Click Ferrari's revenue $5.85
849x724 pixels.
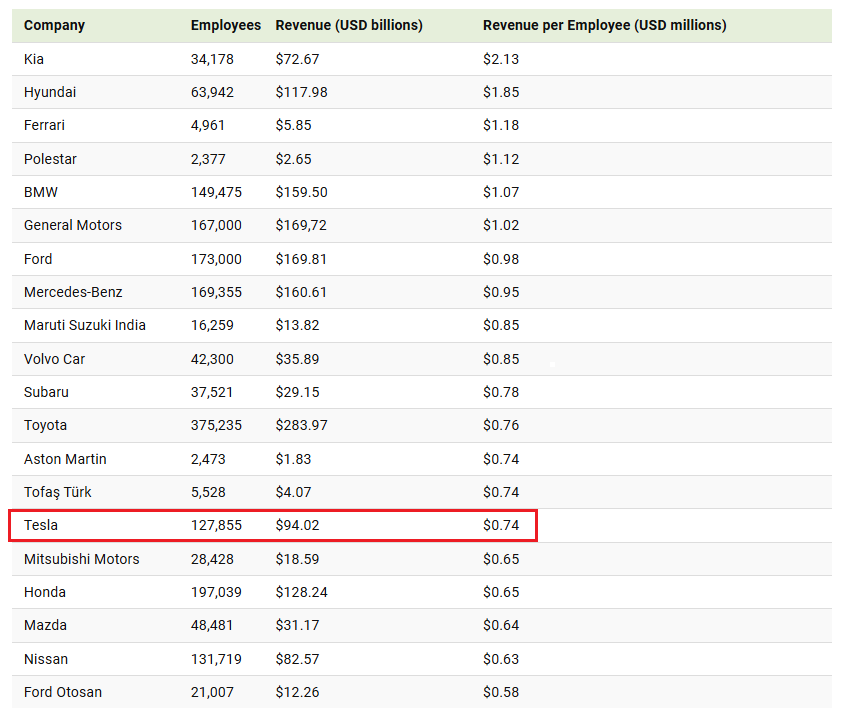coord(293,126)
